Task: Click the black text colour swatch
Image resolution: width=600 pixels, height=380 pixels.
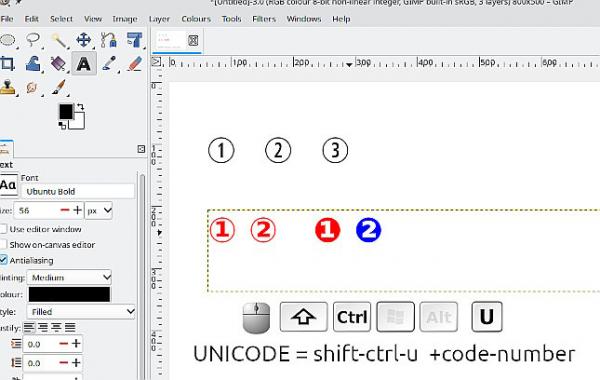Action: point(69,294)
